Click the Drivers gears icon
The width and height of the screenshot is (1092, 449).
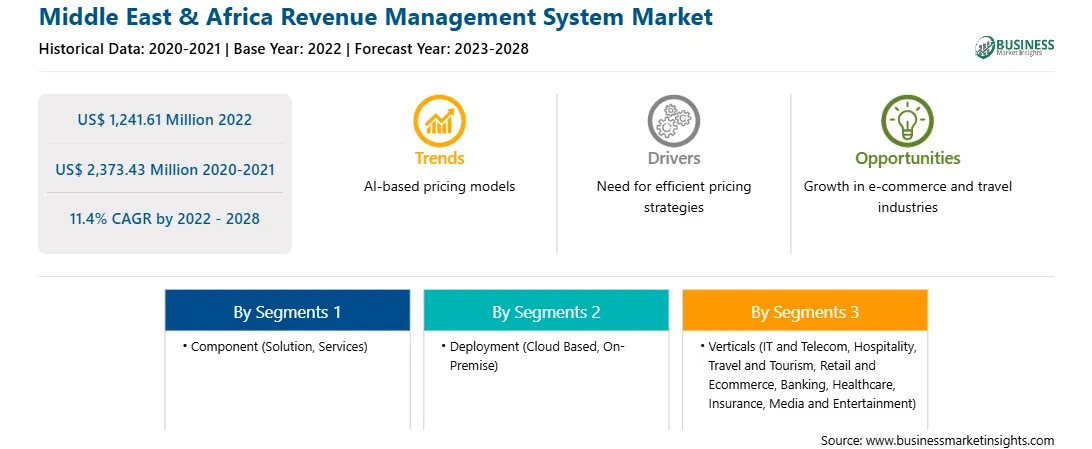(x=673, y=120)
